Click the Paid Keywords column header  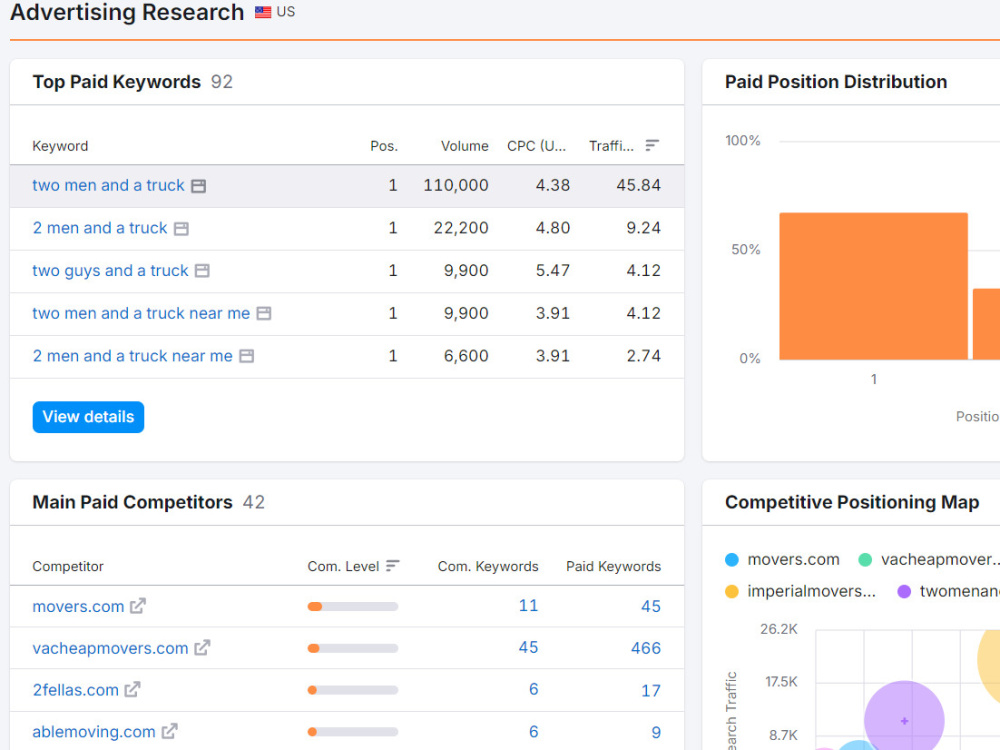point(614,566)
